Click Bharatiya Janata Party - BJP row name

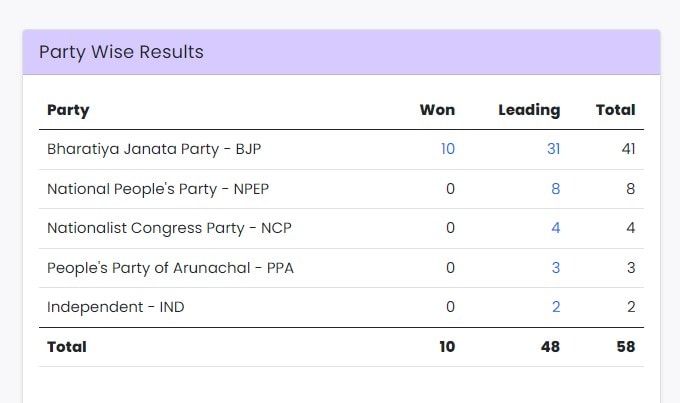click(x=154, y=149)
